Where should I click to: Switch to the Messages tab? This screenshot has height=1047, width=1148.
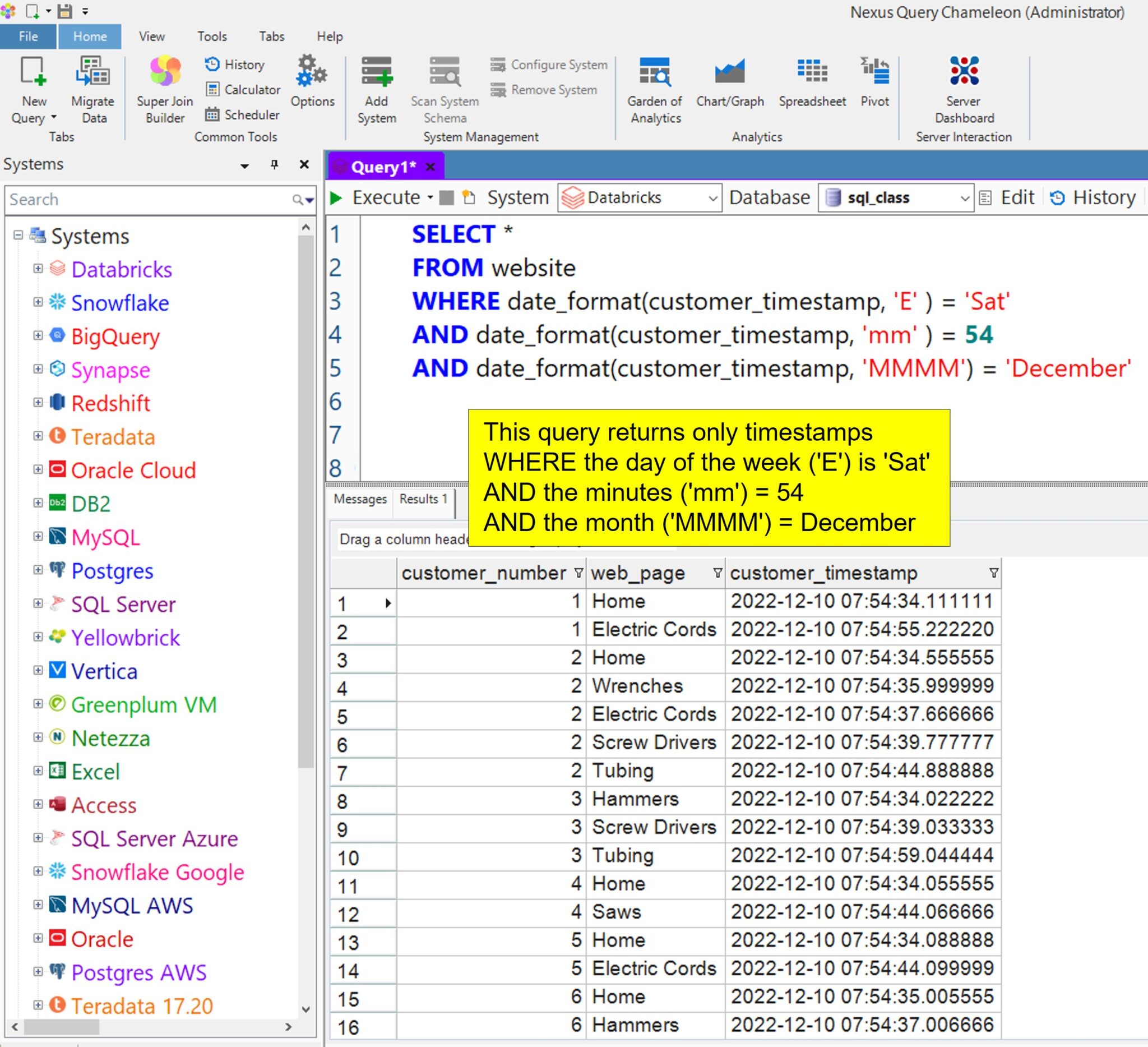(x=360, y=499)
